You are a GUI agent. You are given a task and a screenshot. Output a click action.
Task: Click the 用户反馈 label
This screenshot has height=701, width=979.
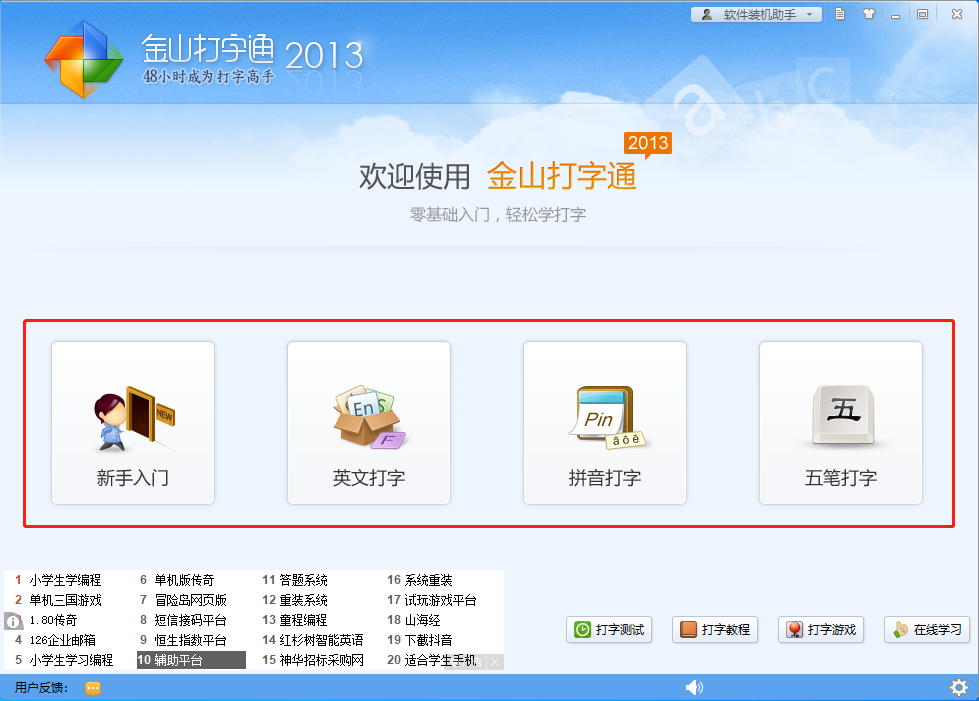click(x=41, y=688)
